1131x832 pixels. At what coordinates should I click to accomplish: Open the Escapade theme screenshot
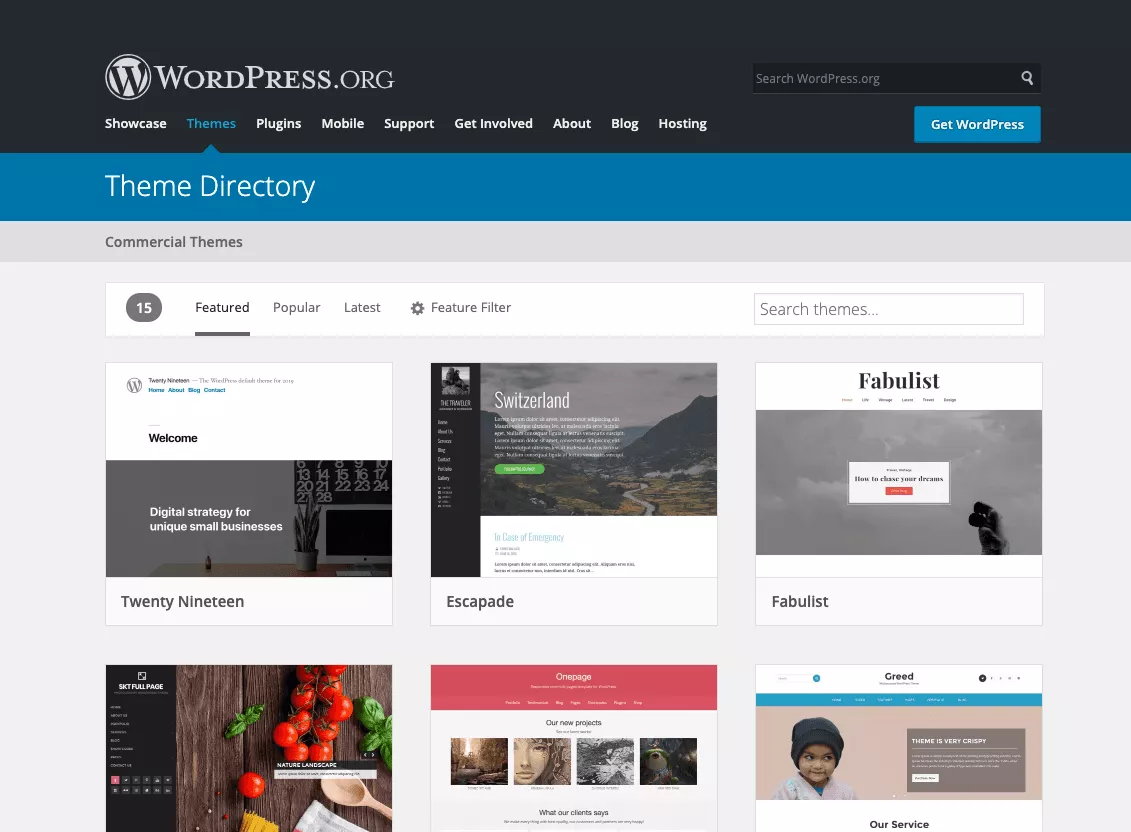point(574,470)
